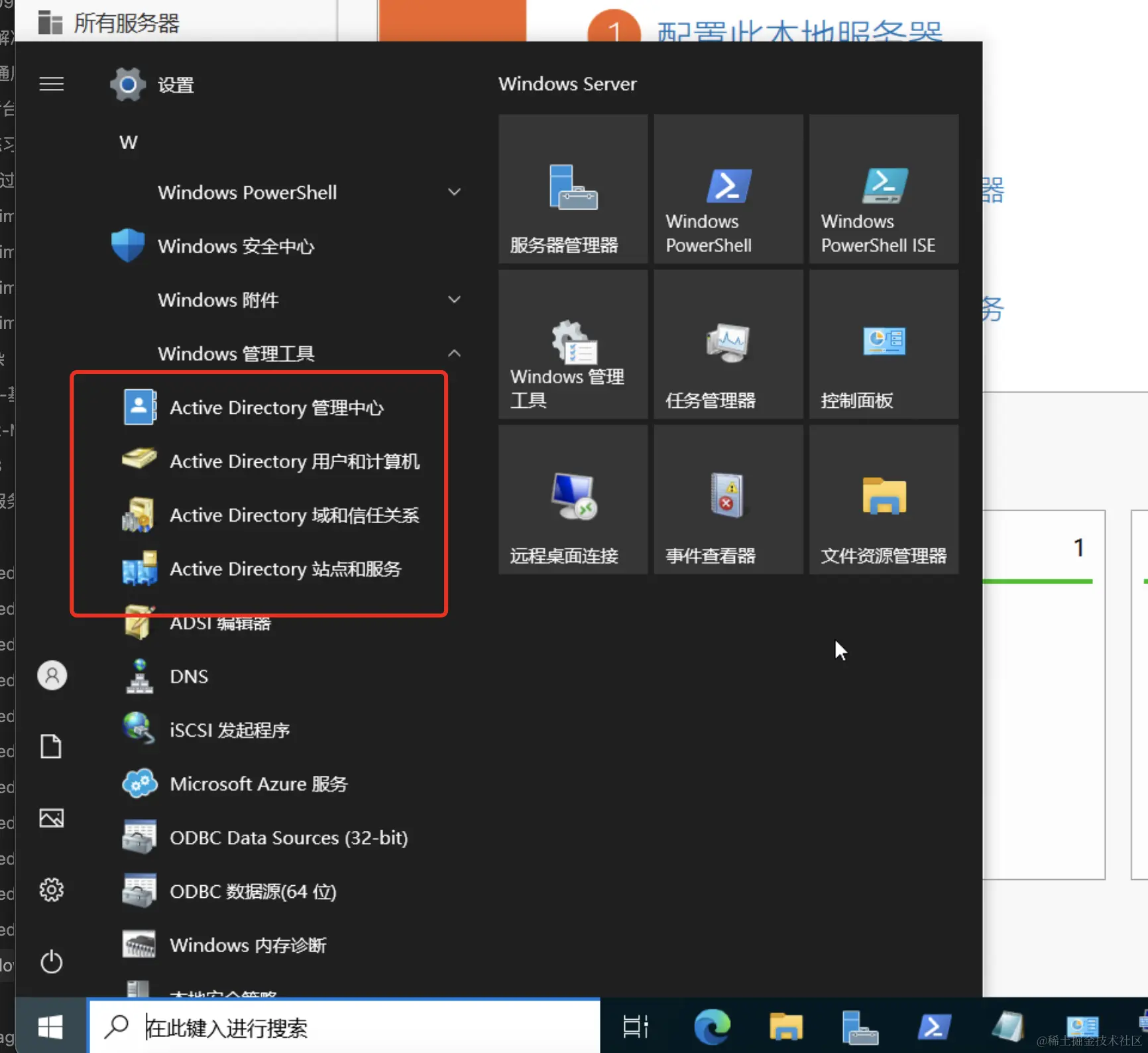Open Active Directory 管理中心
The height and width of the screenshot is (1053, 1148).
(253, 407)
